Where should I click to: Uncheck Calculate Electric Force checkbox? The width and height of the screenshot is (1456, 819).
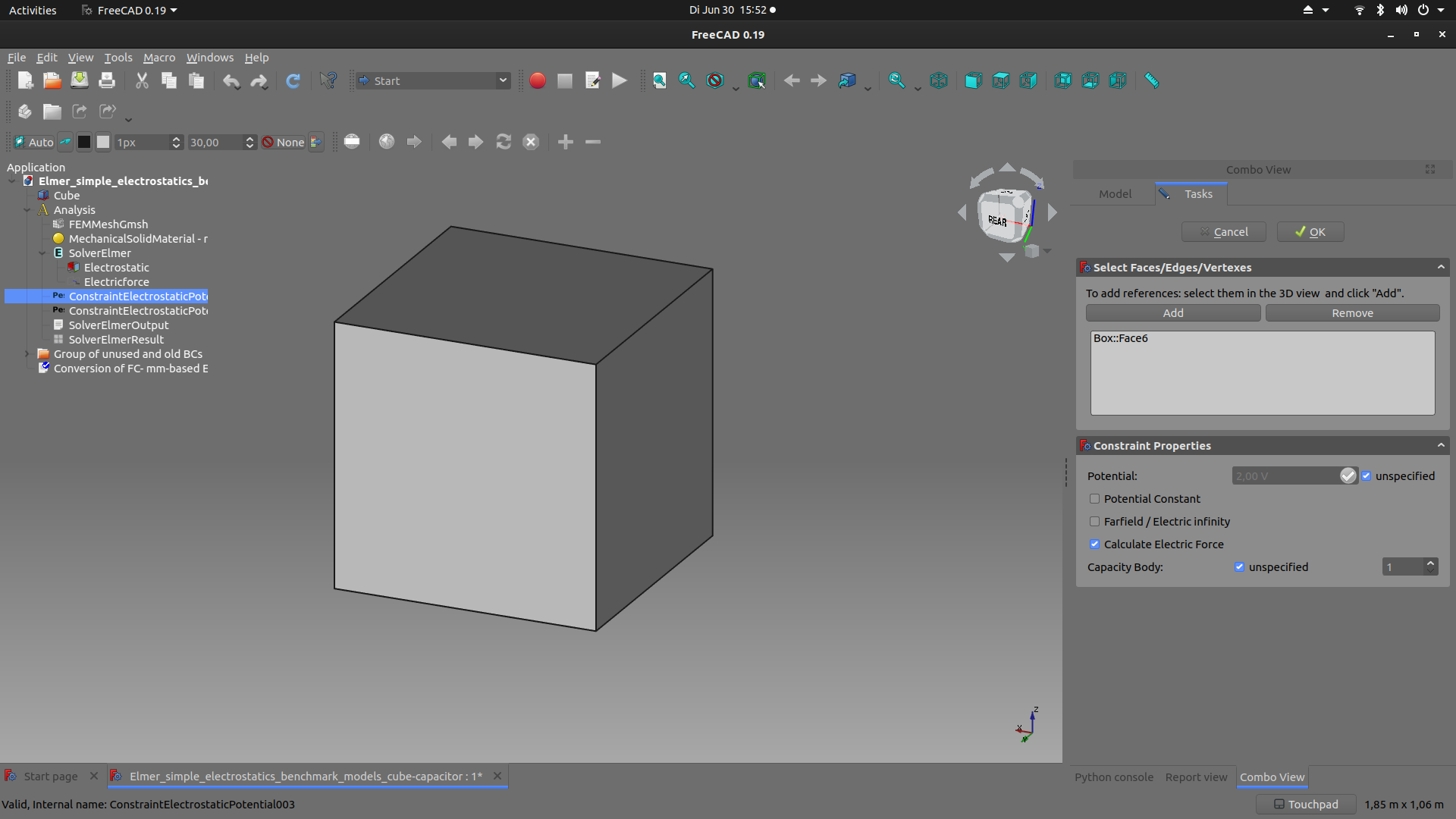(x=1094, y=544)
